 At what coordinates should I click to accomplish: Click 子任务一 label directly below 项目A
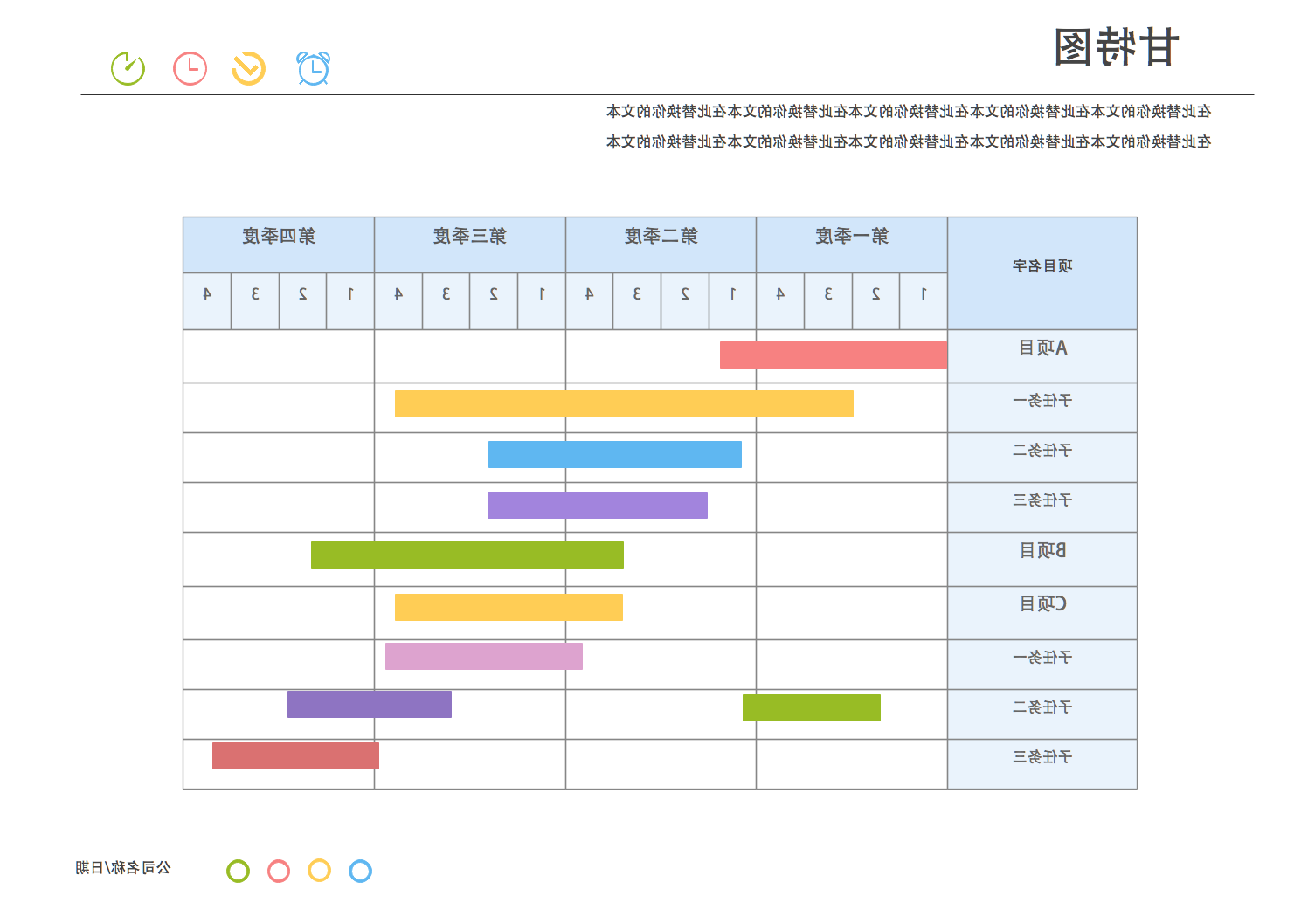pyautogui.click(x=1042, y=401)
